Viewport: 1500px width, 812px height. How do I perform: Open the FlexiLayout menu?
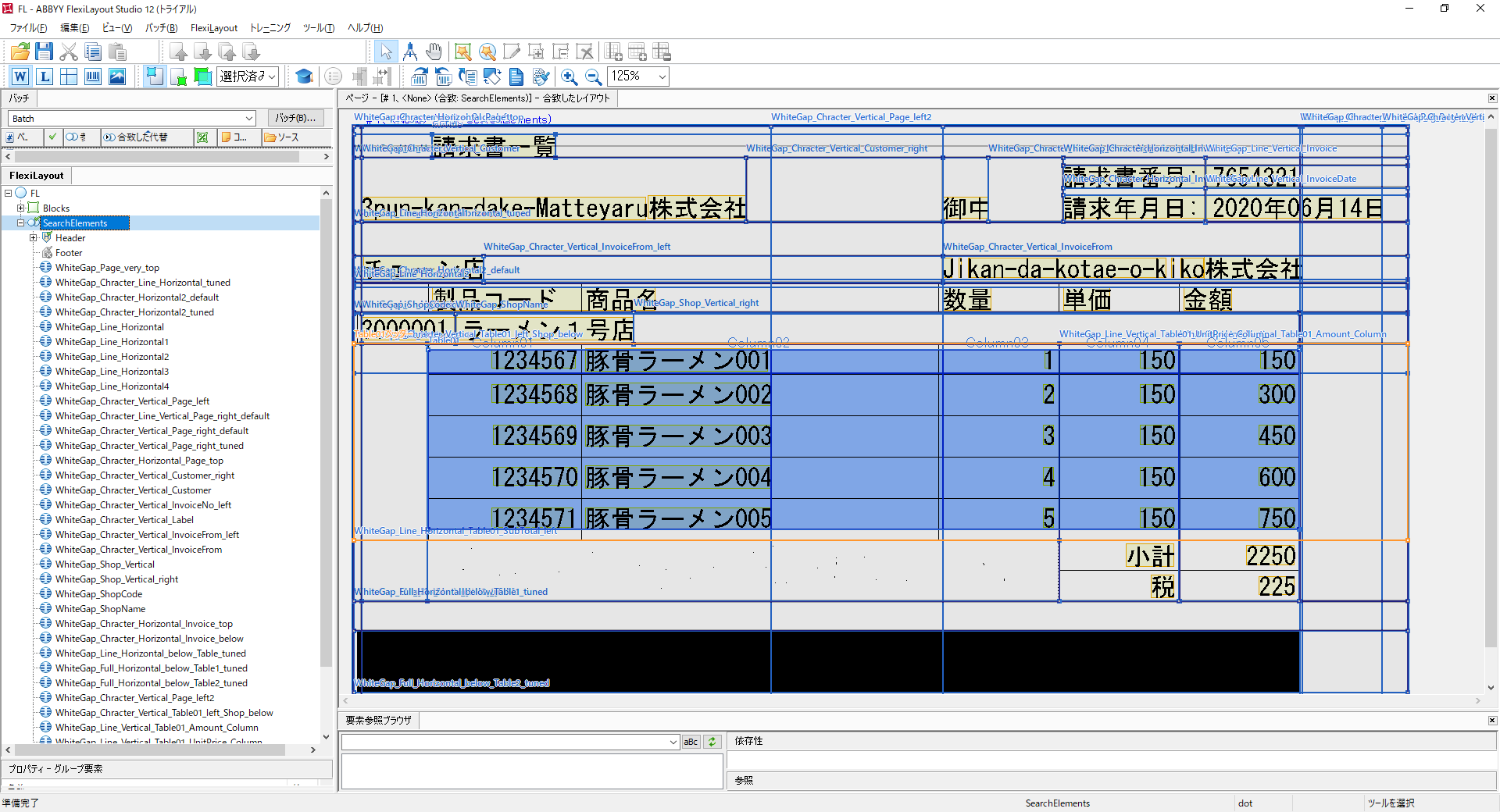pyautogui.click(x=214, y=27)
